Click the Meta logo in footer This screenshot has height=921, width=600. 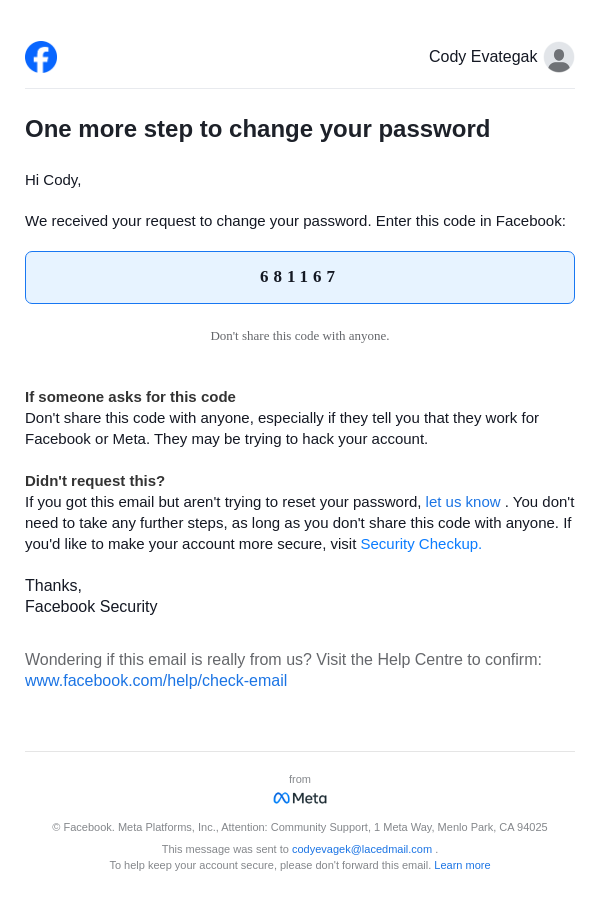(300, 798)
